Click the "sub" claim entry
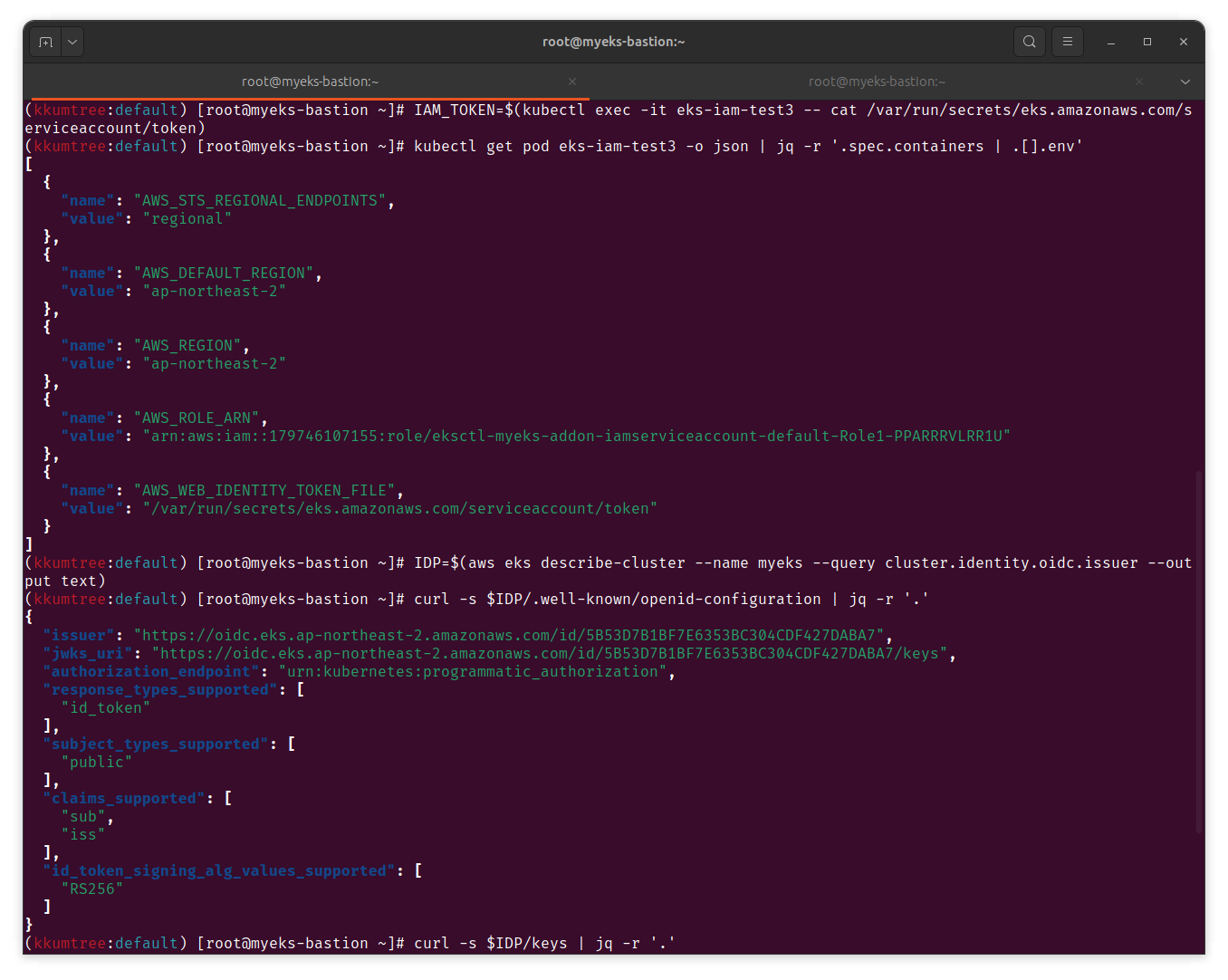1228x980 pixels. (83, 817)
